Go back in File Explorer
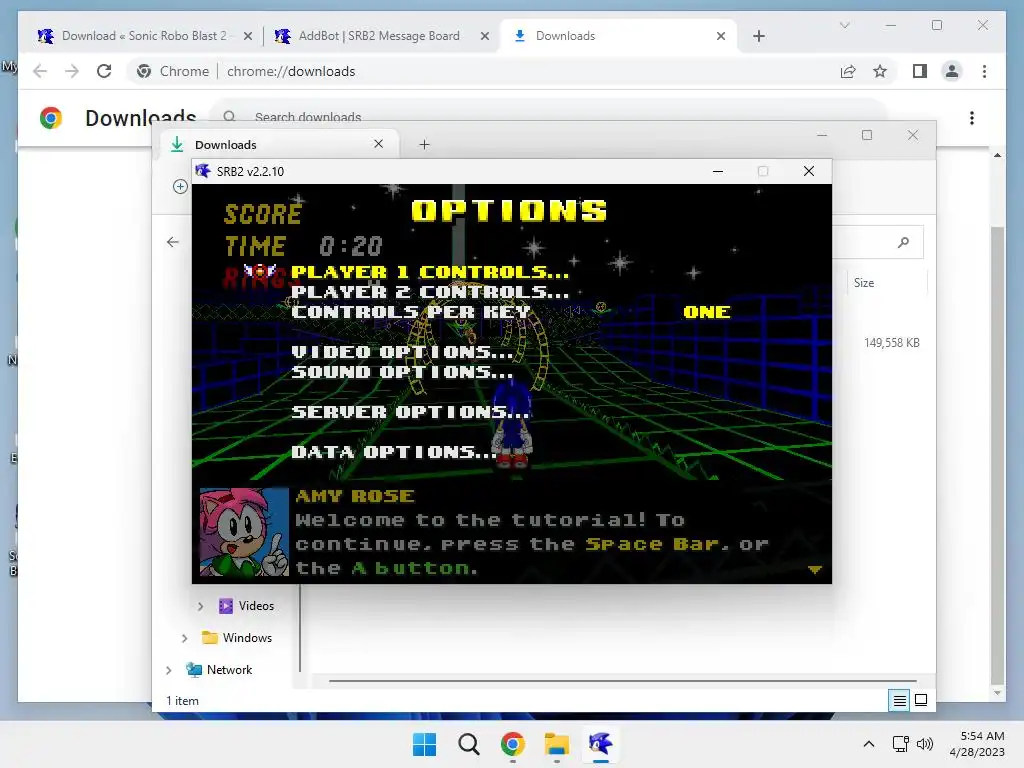Screen dimensions: 1024x768 [x=172, y=242]
